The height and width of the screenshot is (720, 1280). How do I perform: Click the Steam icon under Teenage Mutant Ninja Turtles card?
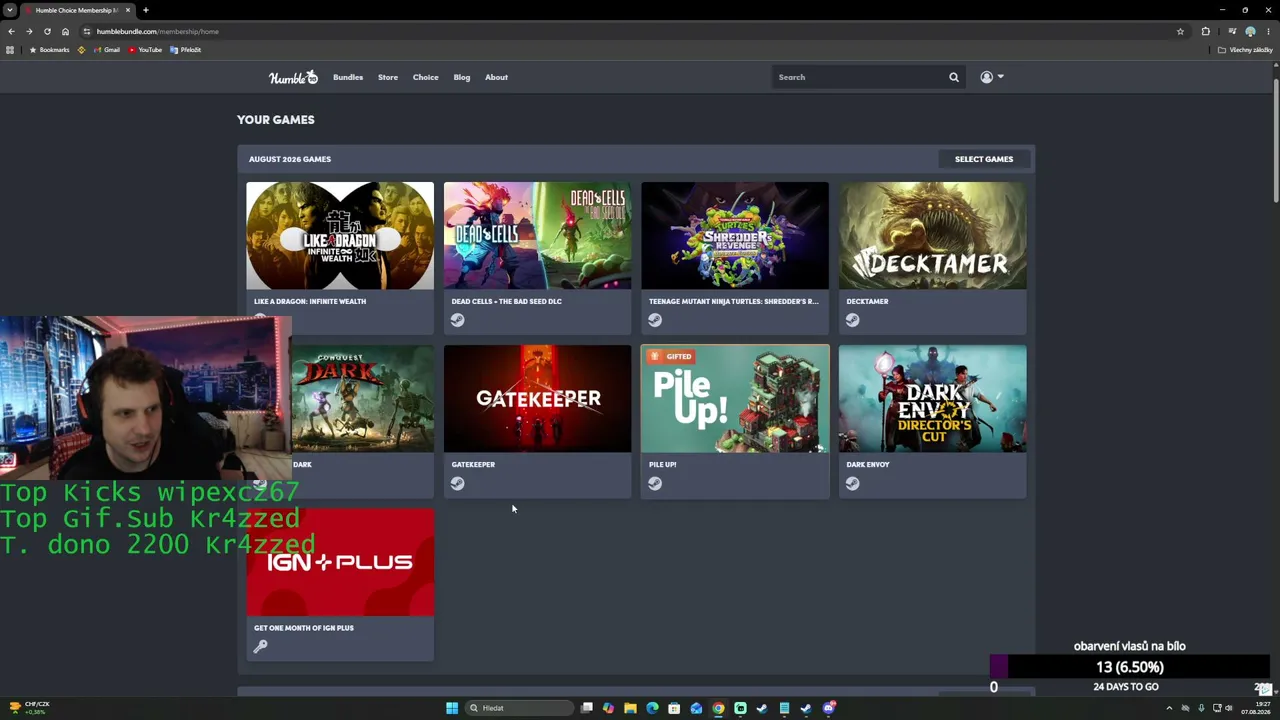pos(655,320)
